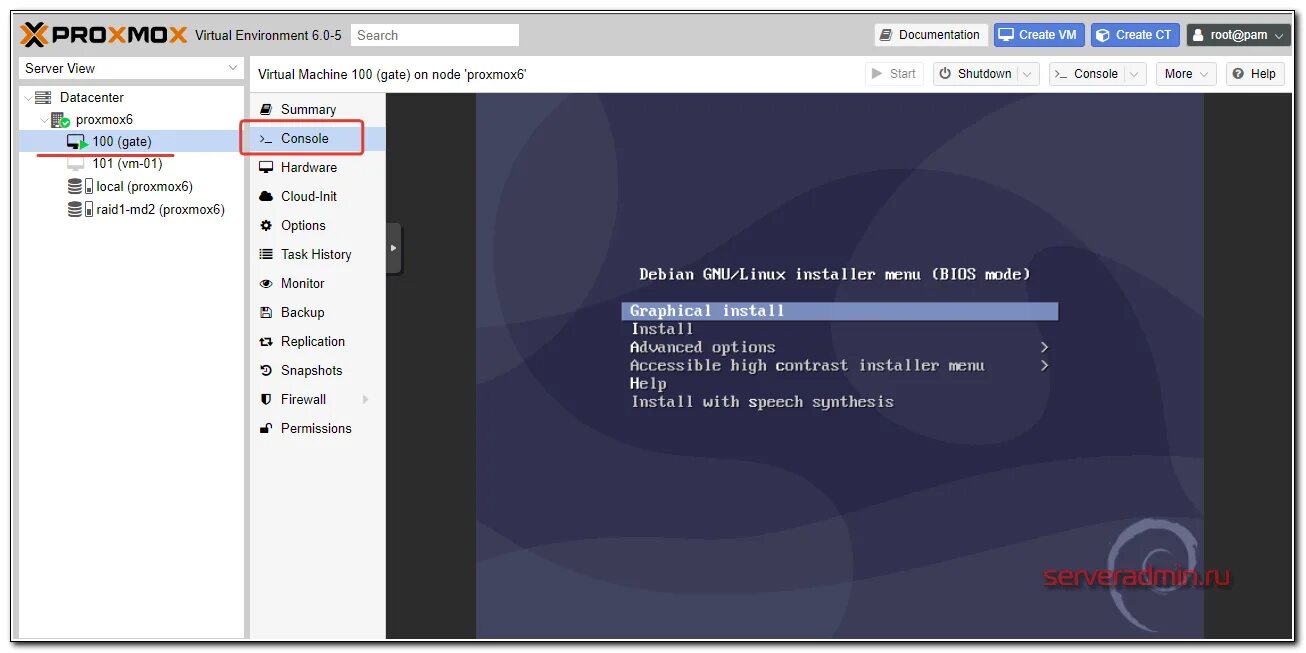Click the Backup floppy disk icon

pos(266,312)
